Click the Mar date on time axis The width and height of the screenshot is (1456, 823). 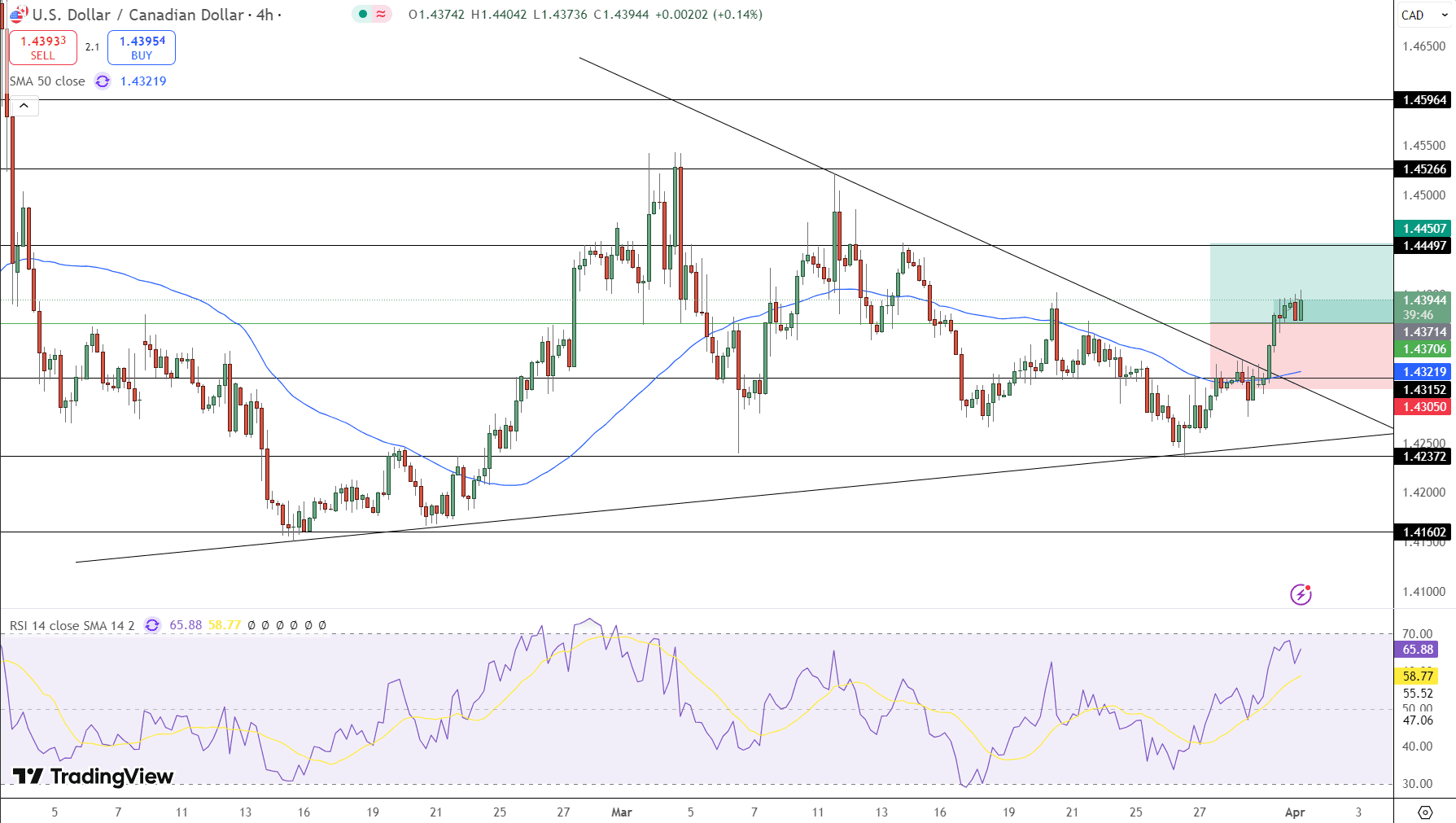pyautogui.click(x=622, y=812)
